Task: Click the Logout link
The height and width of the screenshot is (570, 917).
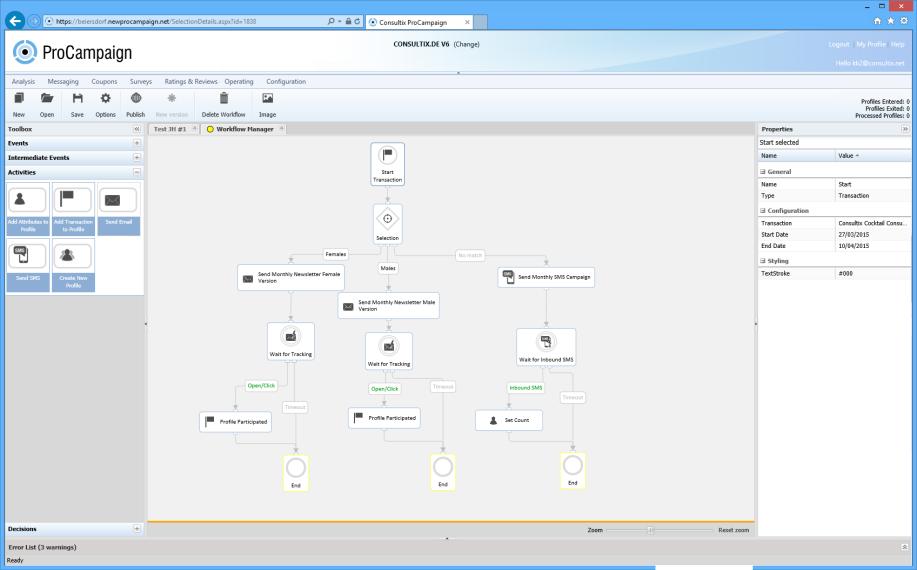Action: 838,45
